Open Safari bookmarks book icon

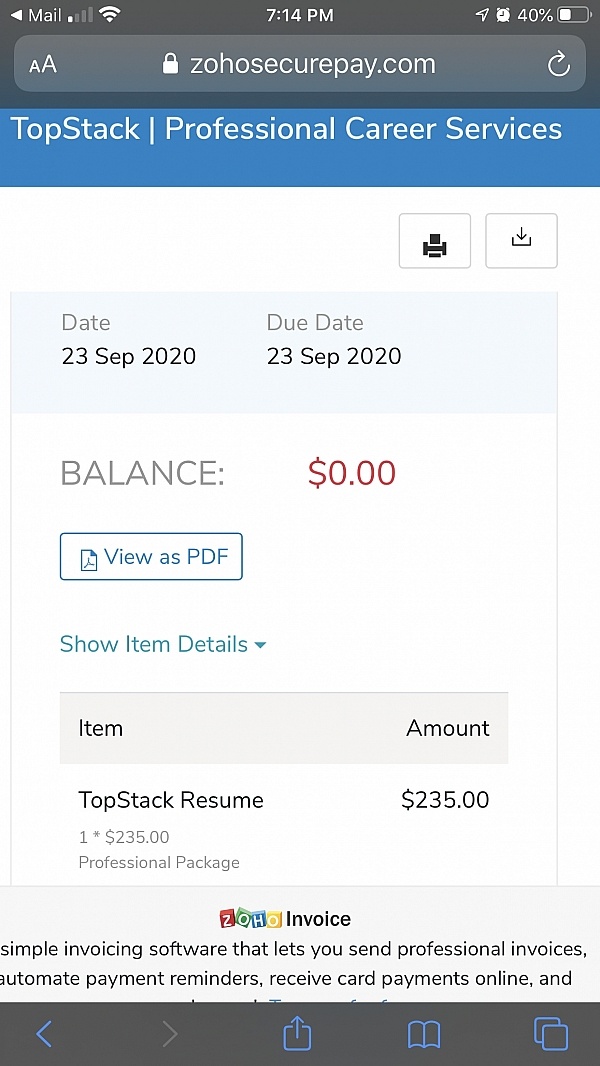point(424,1035)
